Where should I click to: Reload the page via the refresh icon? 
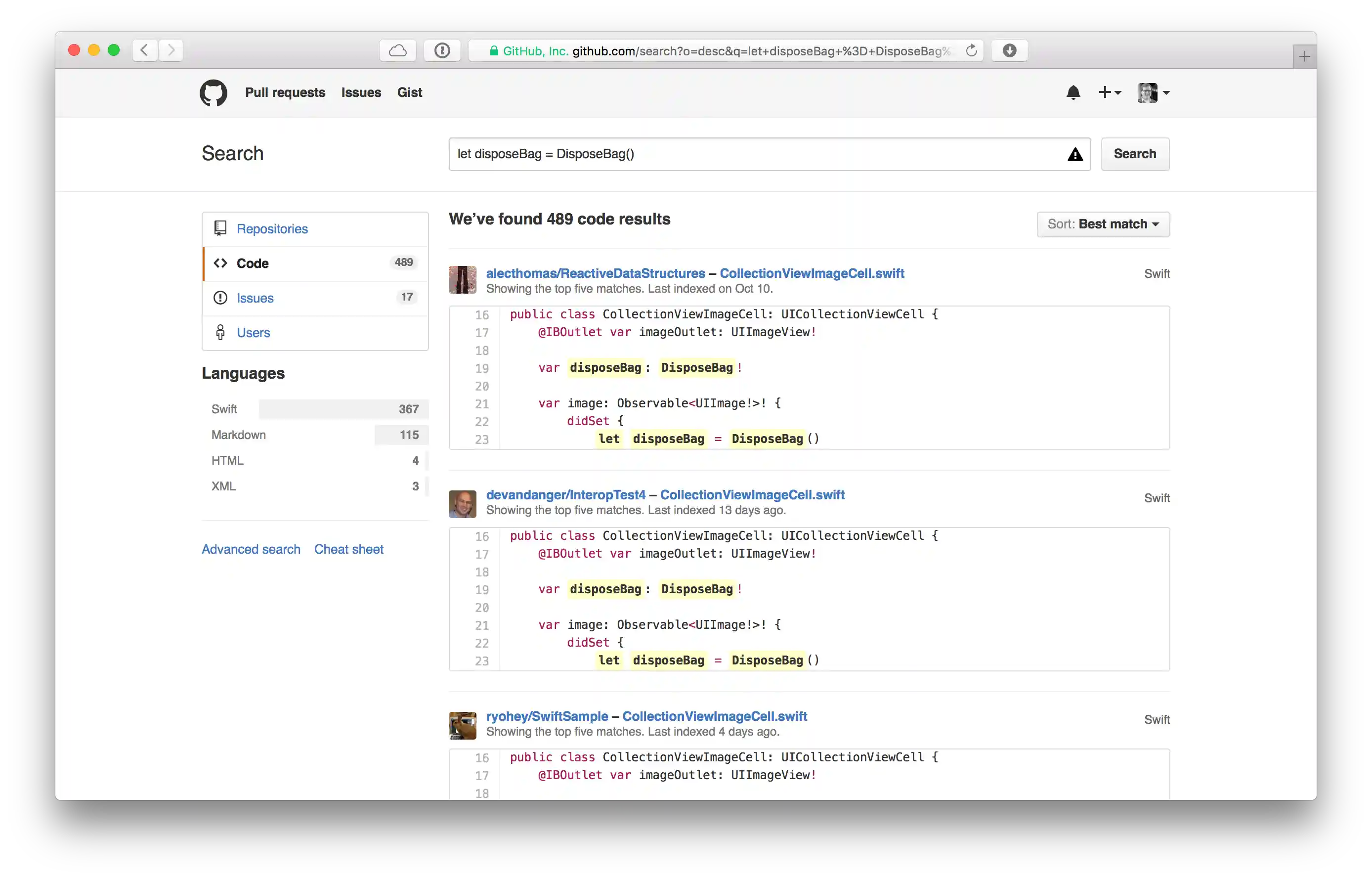coord(972,50)
